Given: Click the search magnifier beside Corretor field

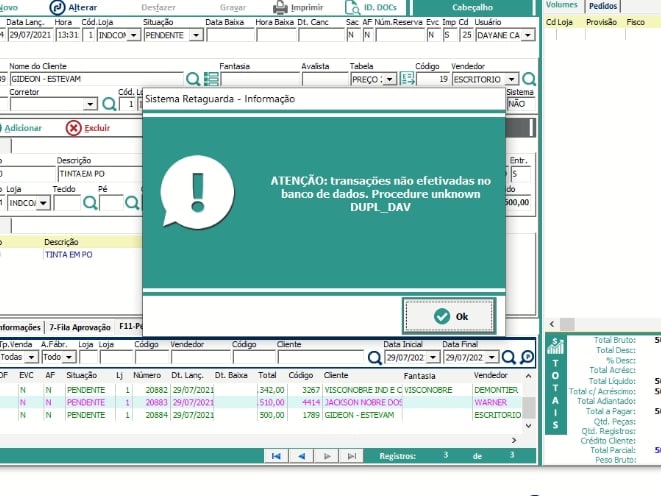Looking at the screenshot, I should [x=109, y=104].
